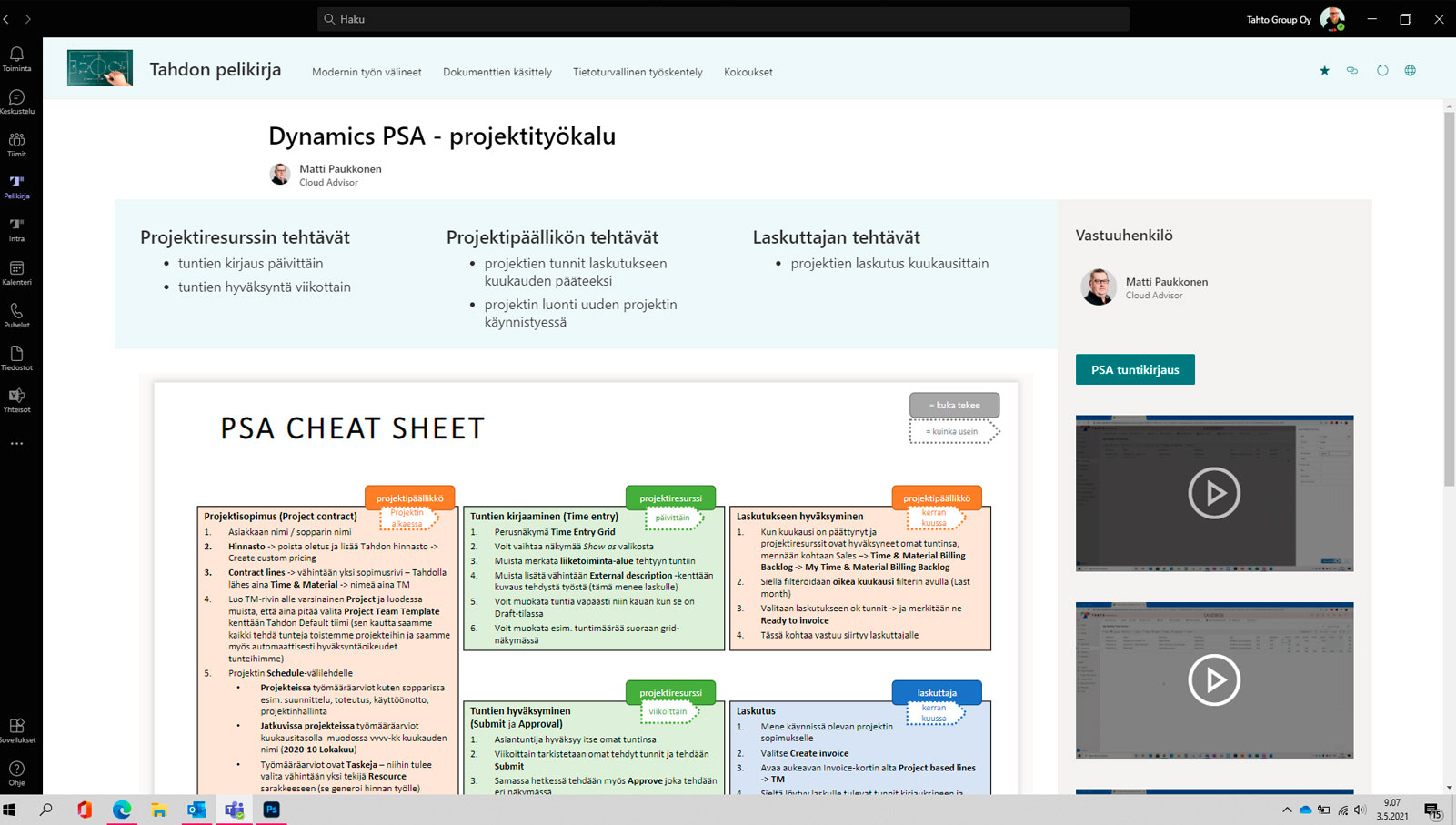Select Pelikirja app in sidebar

click(x=16, y=187)
